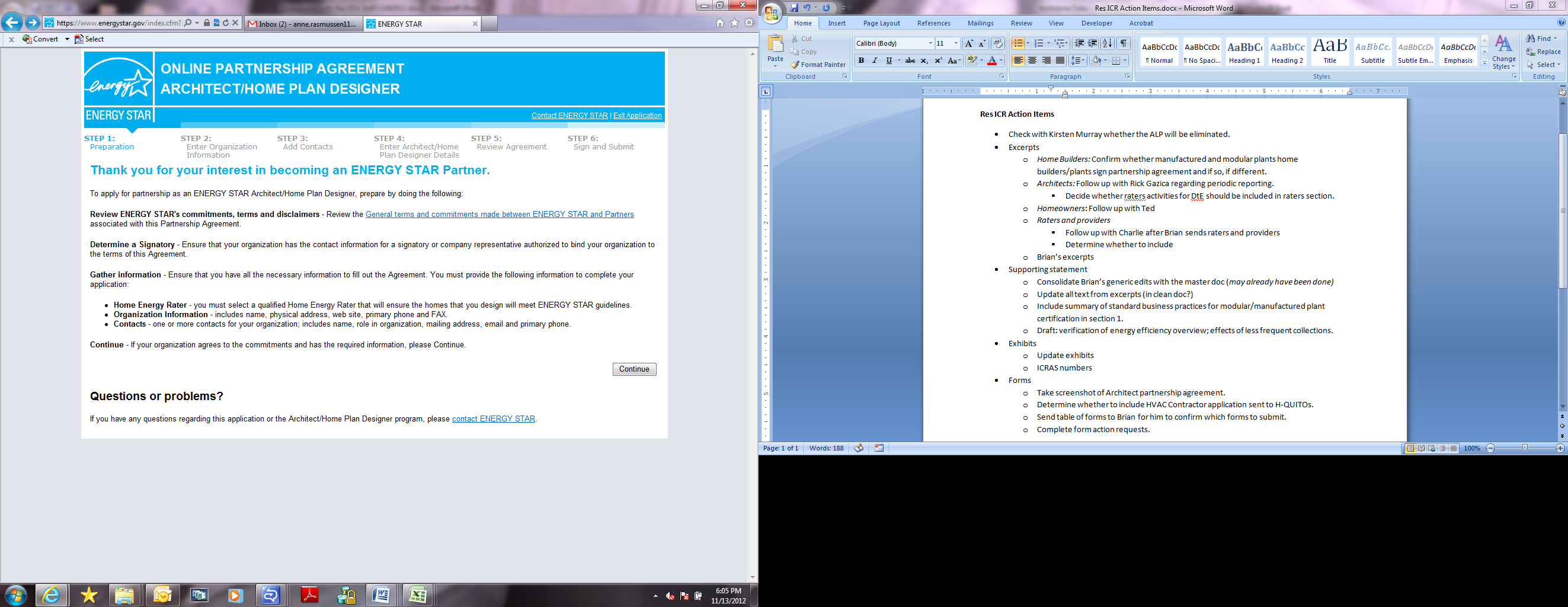Expand the Find options arrow
1568x607 pixels.
click(1555, 39)
